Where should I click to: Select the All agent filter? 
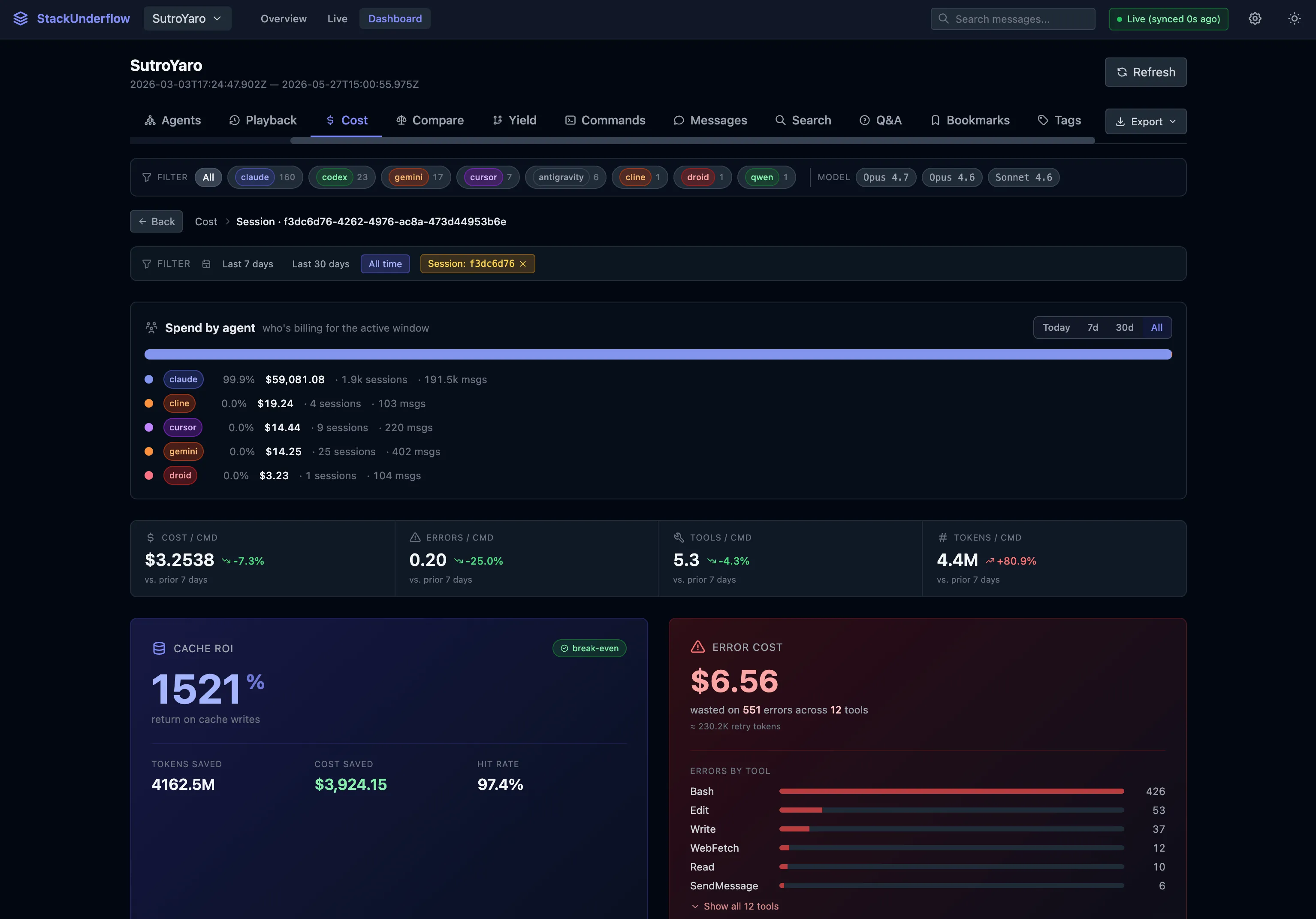pos(208,178)
